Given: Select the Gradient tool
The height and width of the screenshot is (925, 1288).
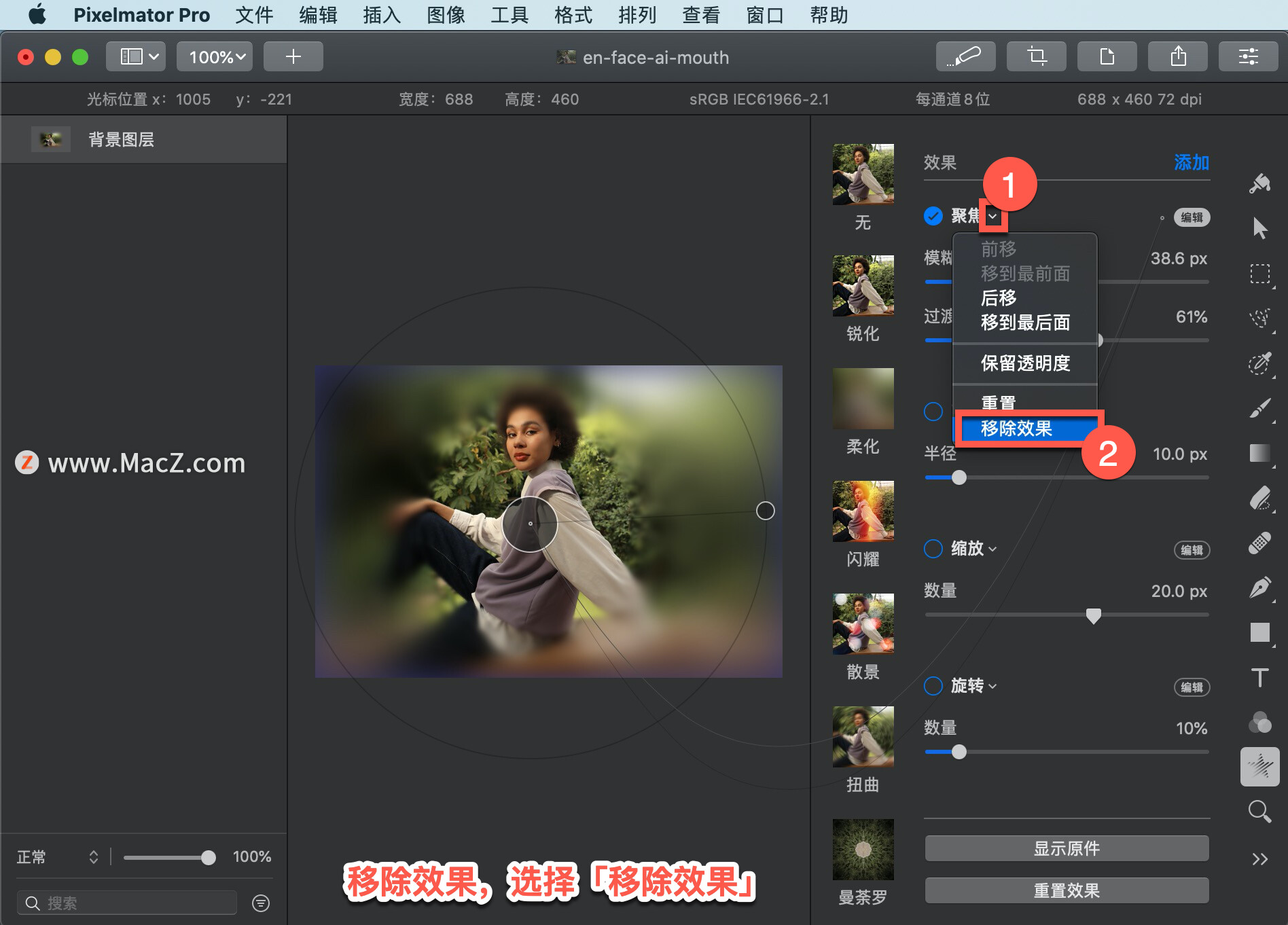Looking at the screenshot, I should (x=1260, y=453).
